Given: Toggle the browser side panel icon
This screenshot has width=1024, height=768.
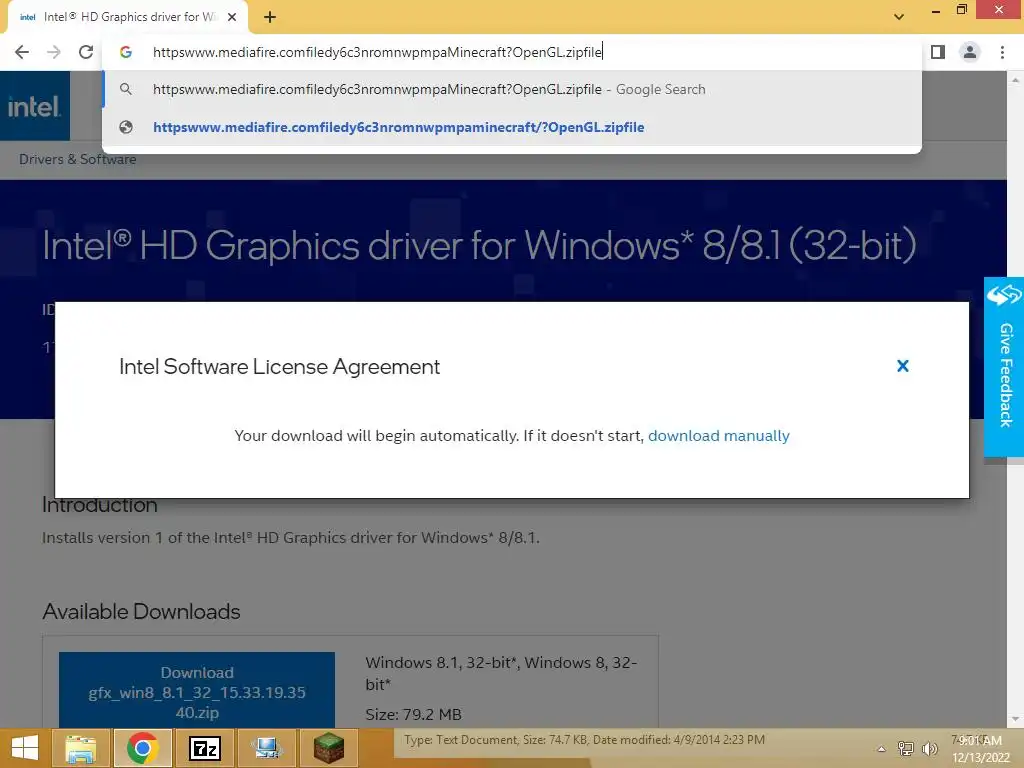Looking at the screenshot, I should [x=938, y=52].
